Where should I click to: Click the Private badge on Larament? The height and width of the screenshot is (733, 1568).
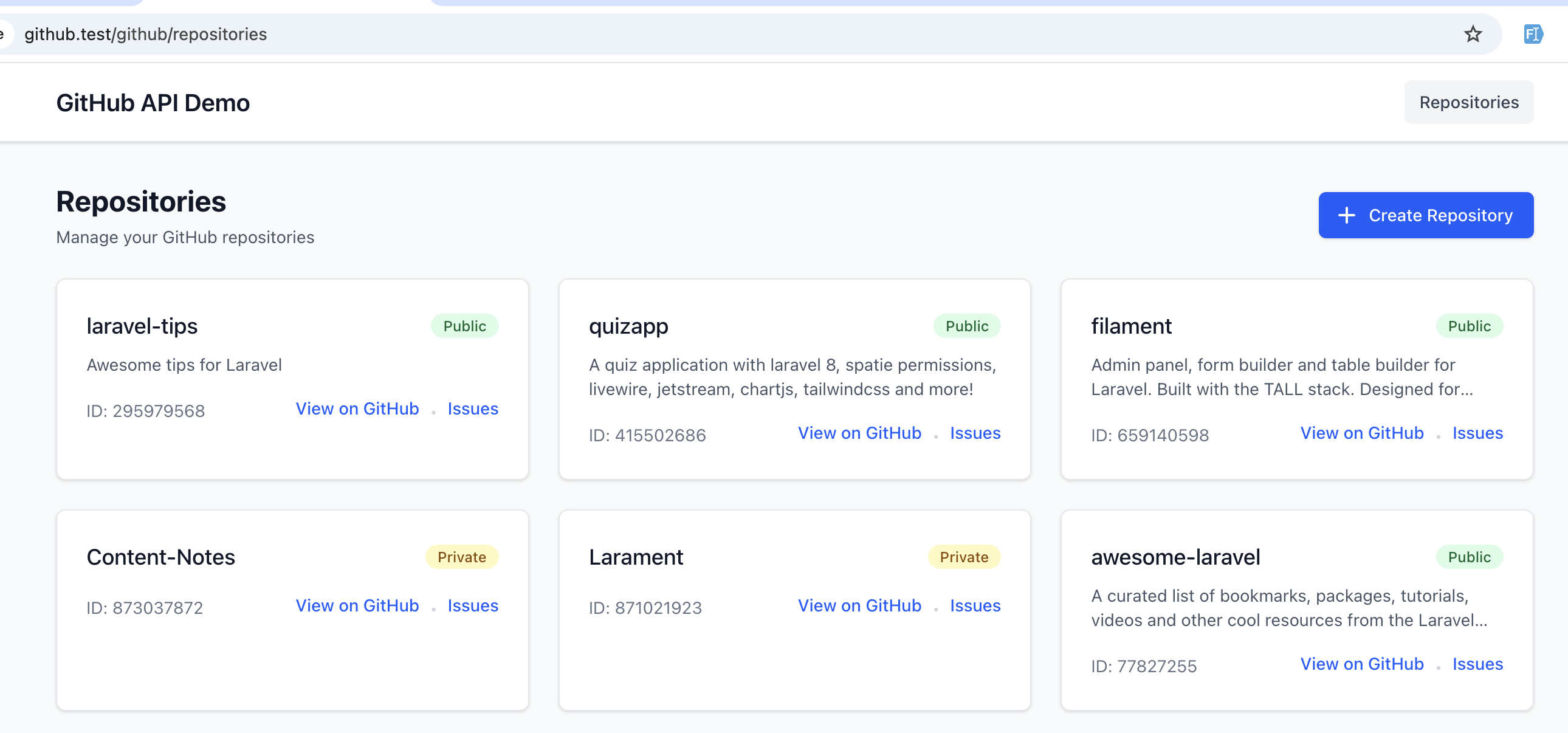click(x=963, y=557)
